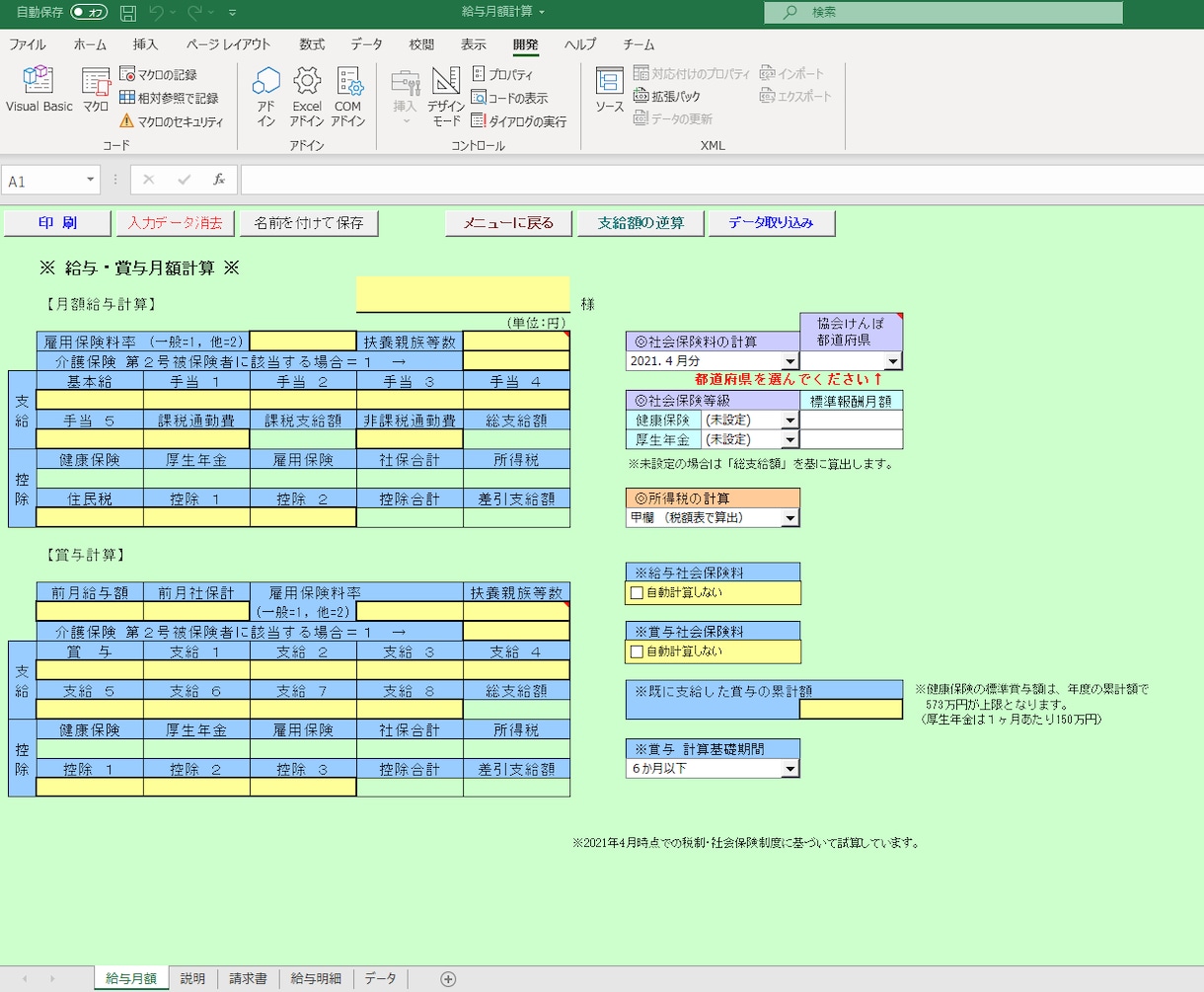Viewport: 1204px width, 992px height.
Task: Select the 説明 sheet tab
Action: 192,979
